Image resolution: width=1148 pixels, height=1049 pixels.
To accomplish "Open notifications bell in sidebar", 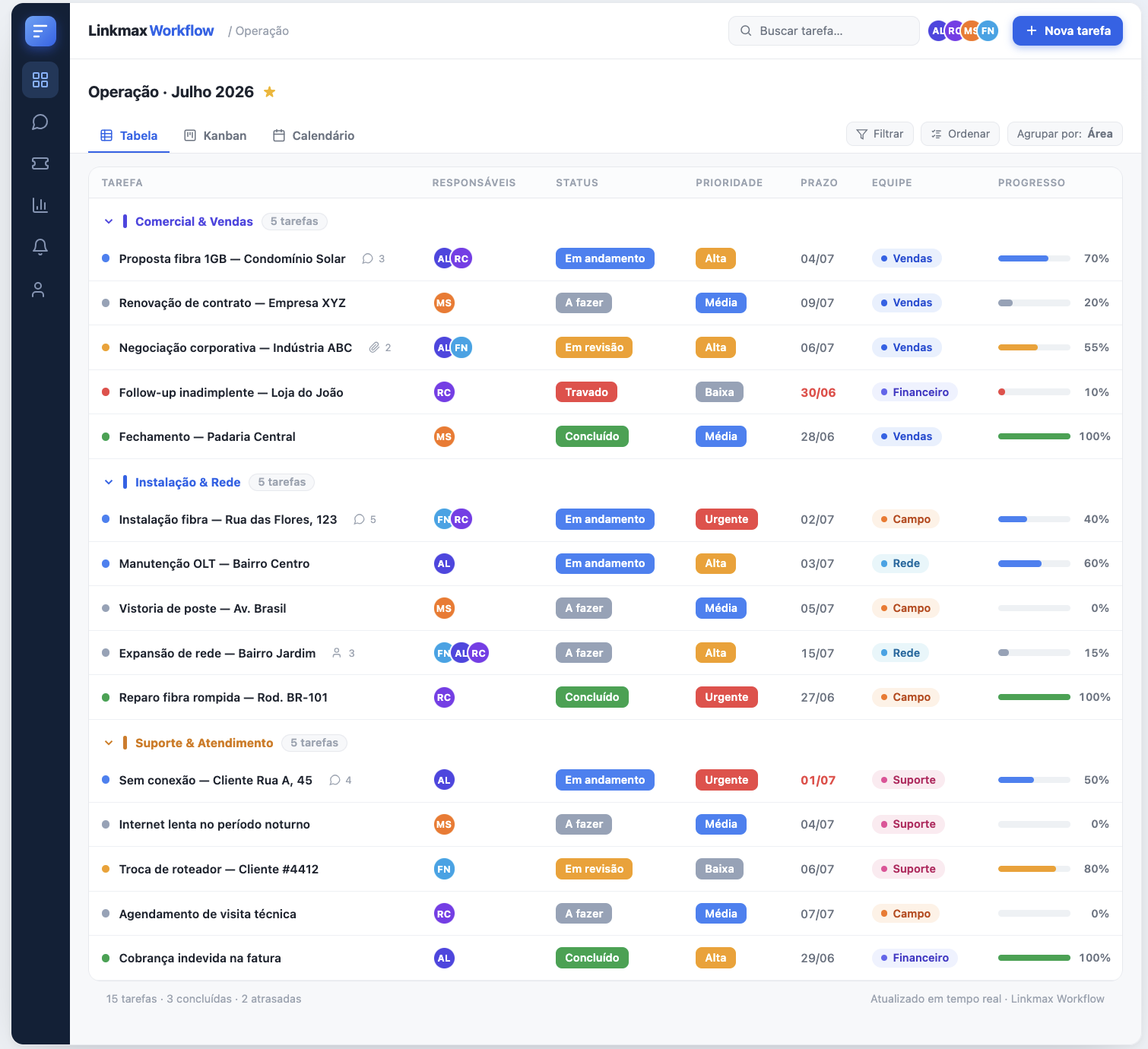I will 40,247.
